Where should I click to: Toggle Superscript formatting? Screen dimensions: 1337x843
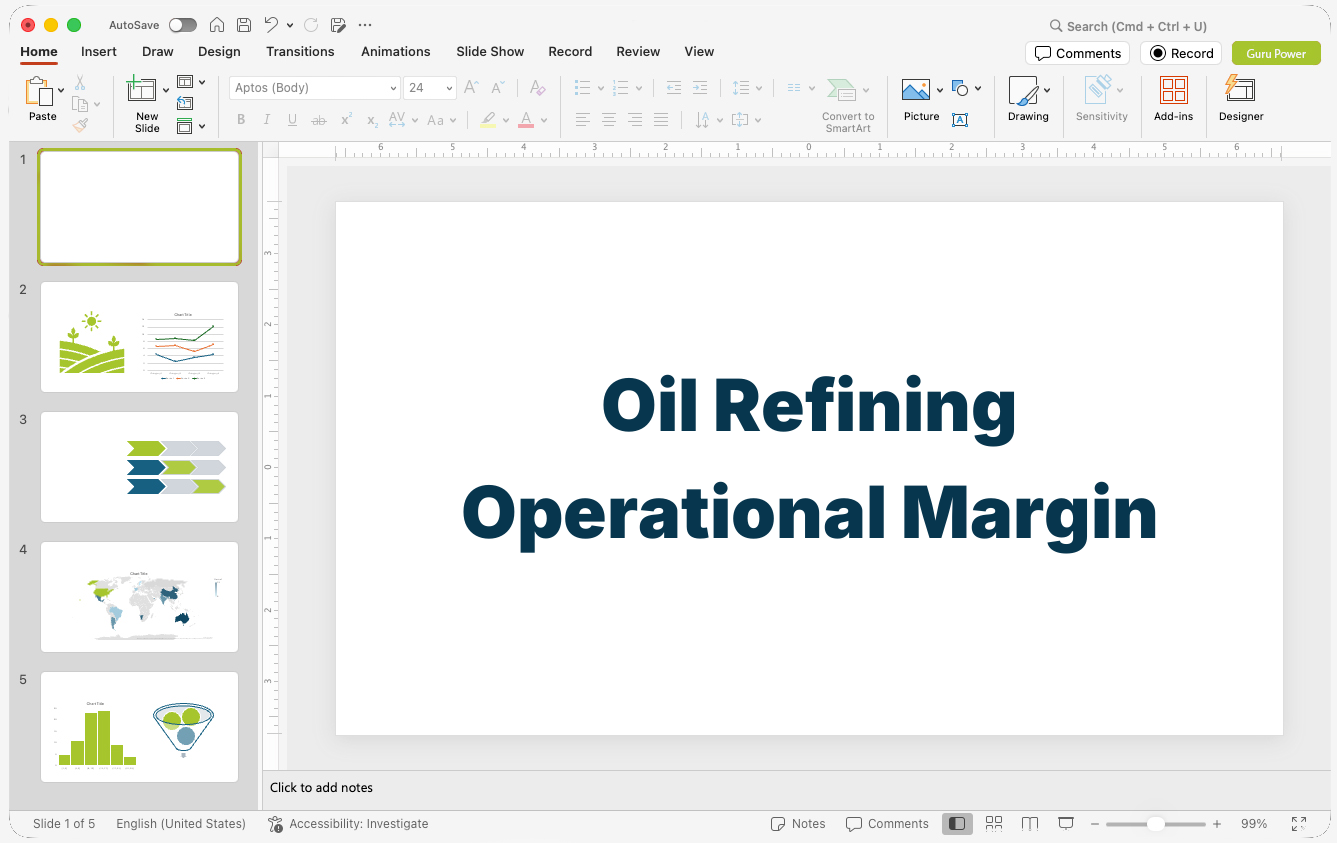(346, 120)
